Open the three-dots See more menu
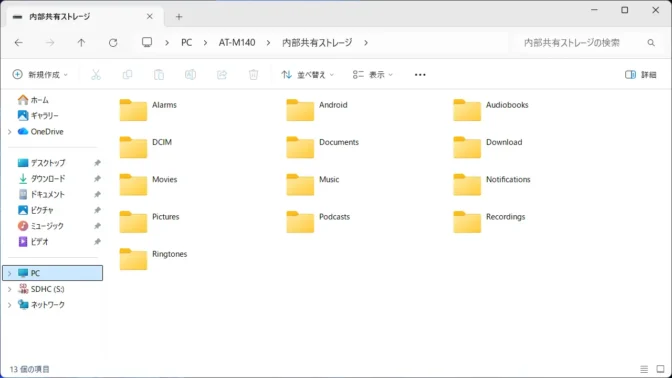The width and height of the screenshot is (672, 378). click(420, 75)
